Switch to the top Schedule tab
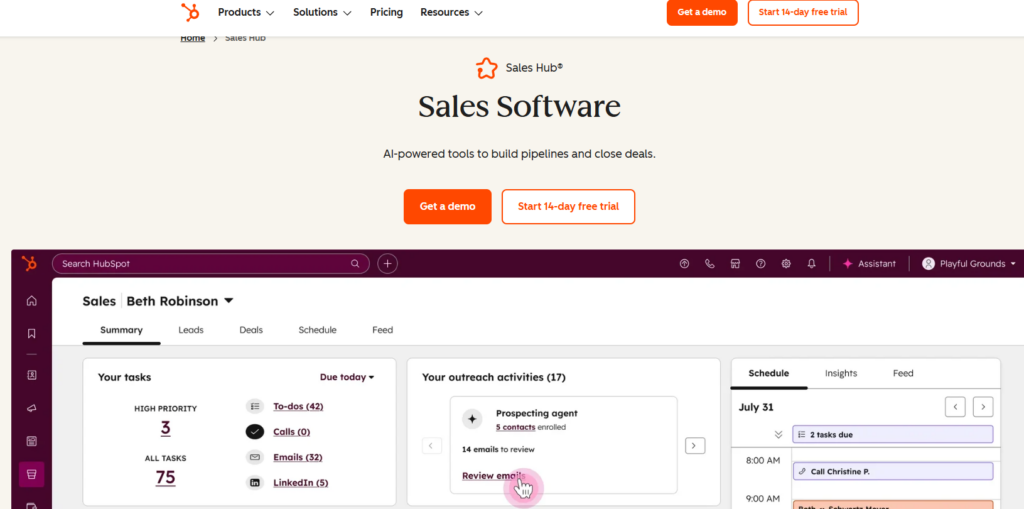 point(317,331)
